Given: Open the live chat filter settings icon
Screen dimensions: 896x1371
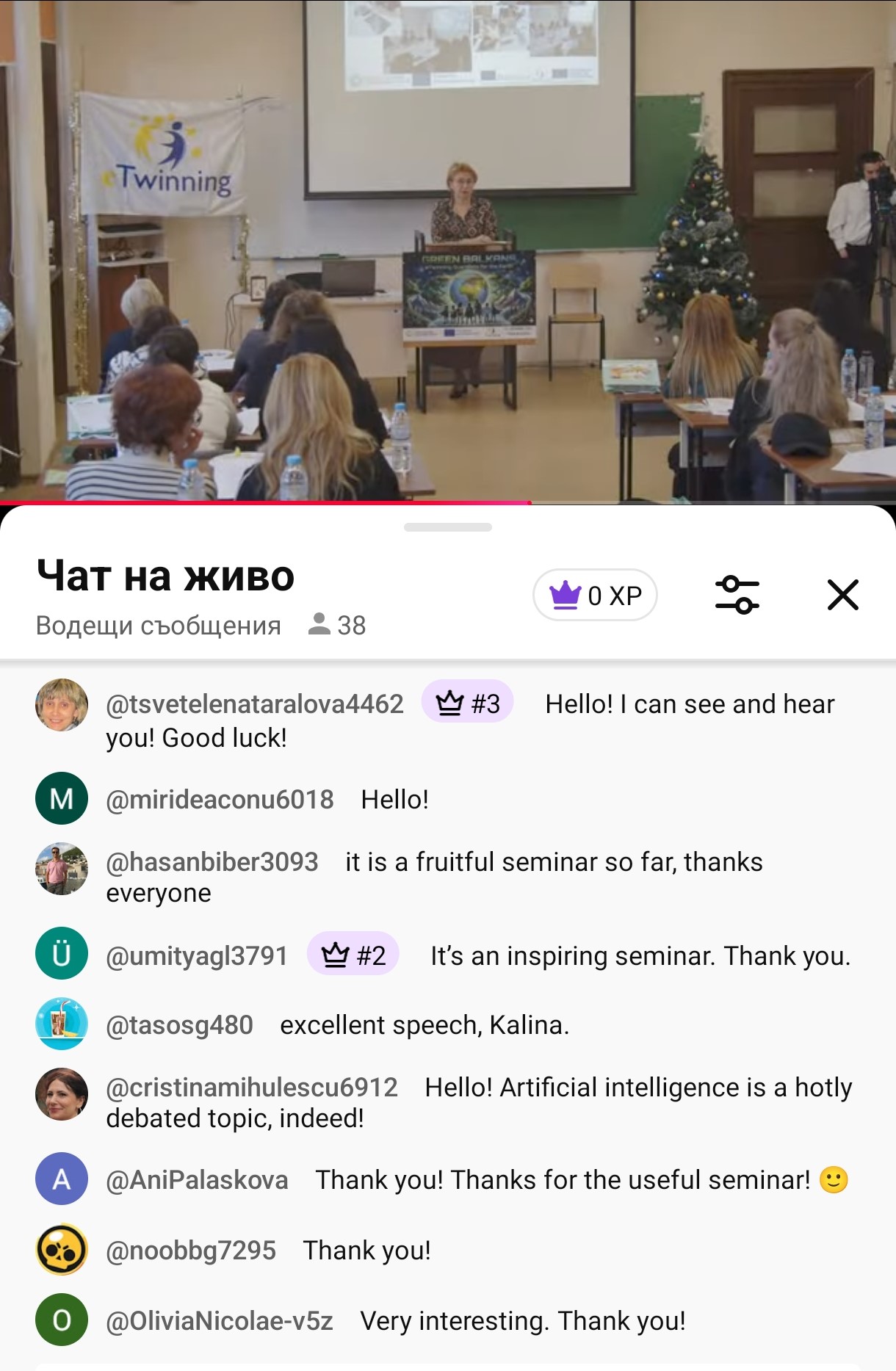Looking at the screenshot, I should tap(737, 595).
